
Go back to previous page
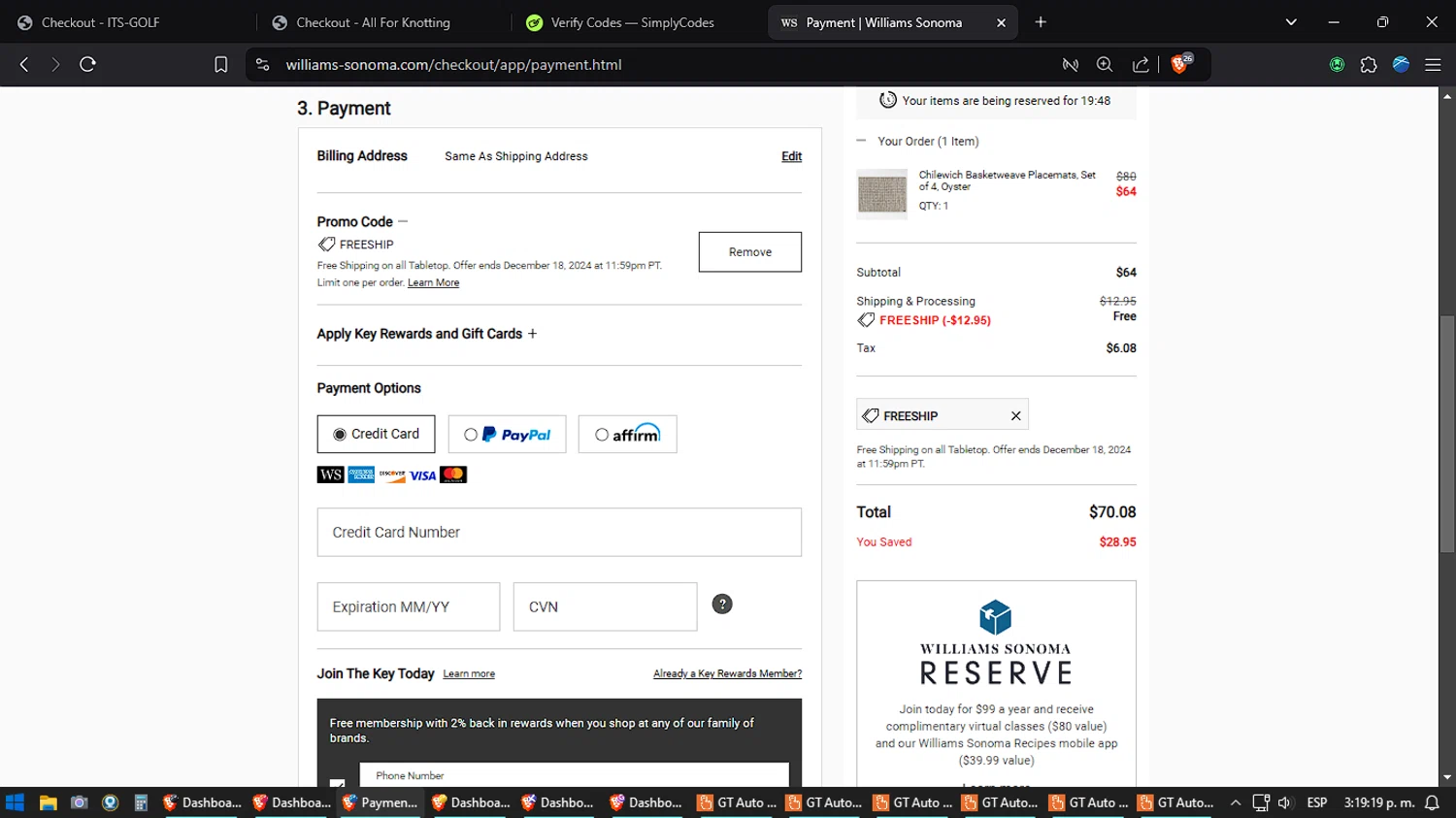[24, 64]
